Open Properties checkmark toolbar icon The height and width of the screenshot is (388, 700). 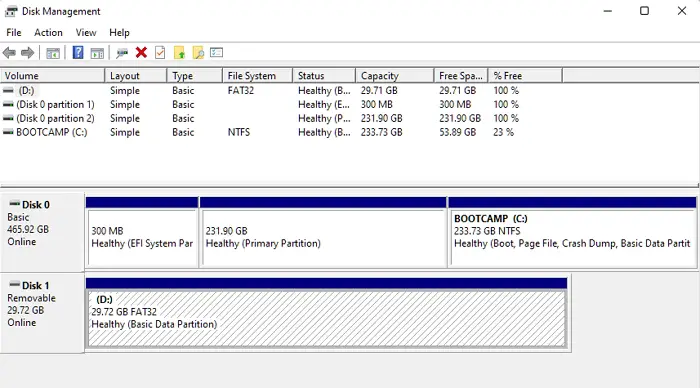click(160, 53)
